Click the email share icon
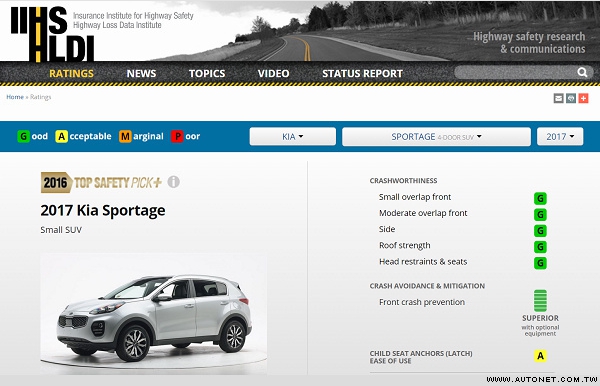This screenshot has width=600, height=386. [x=559, y=98]
